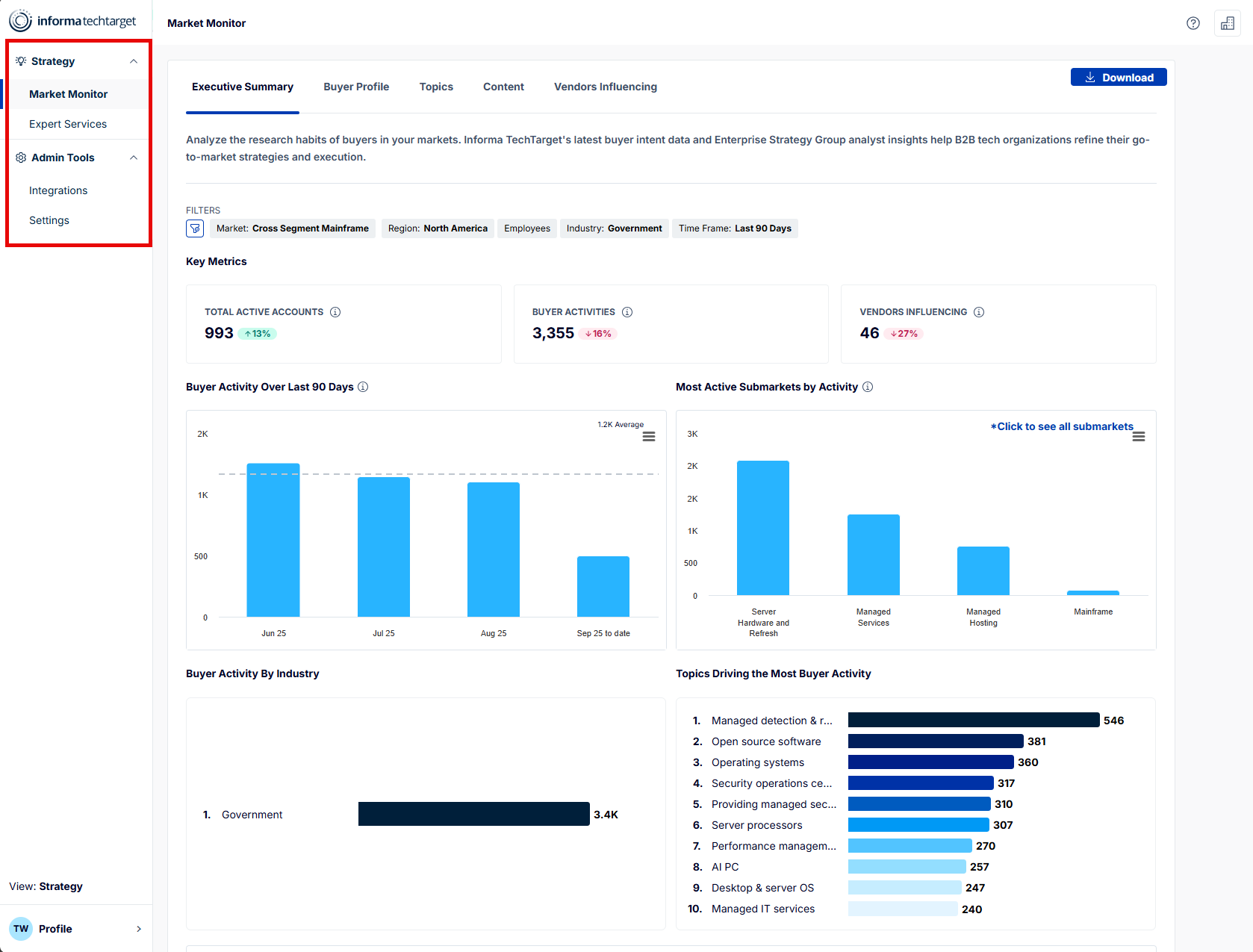1253x952 pixels.
Task: Open Settings in sidebar
Action: tap(49, 220)
